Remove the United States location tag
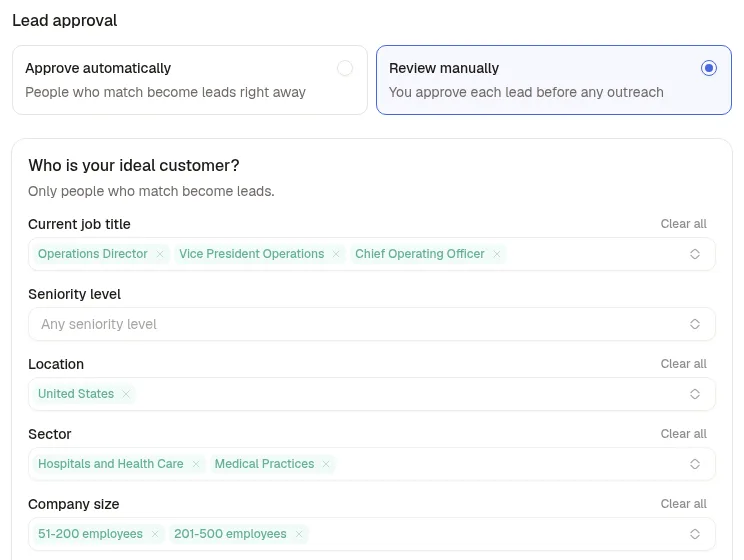Image resolution: width=744 pixels, height=560 pixels. (126, 394)
